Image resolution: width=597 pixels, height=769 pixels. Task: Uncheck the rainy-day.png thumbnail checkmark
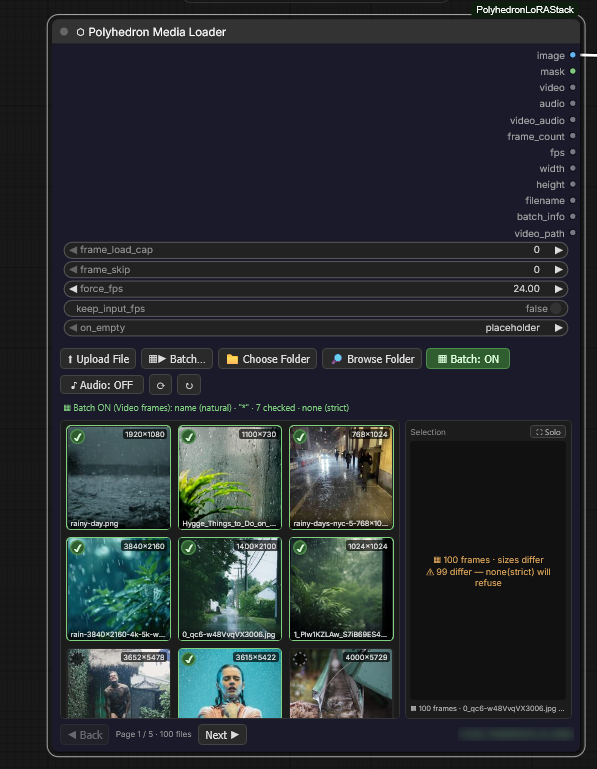point(78,436)
